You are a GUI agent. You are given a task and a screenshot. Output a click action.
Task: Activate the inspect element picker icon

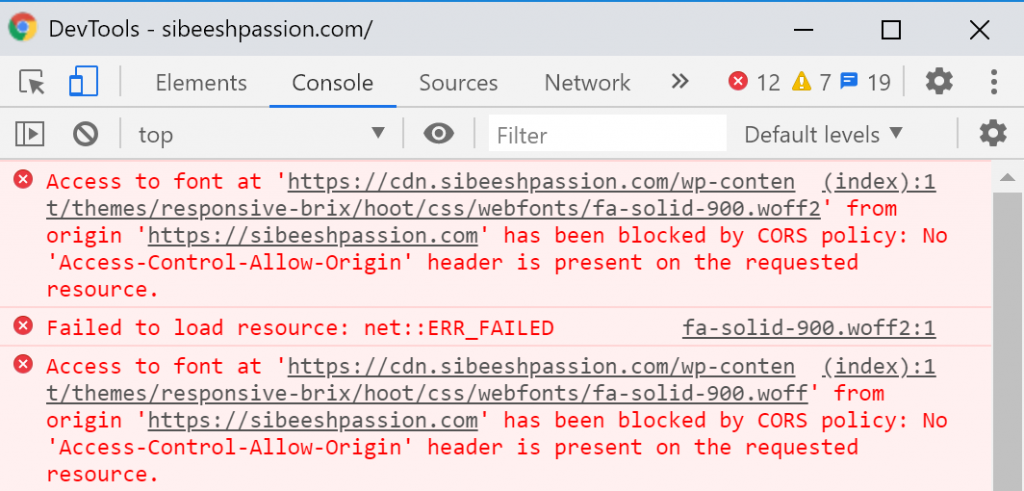click(x=31, y=82)
